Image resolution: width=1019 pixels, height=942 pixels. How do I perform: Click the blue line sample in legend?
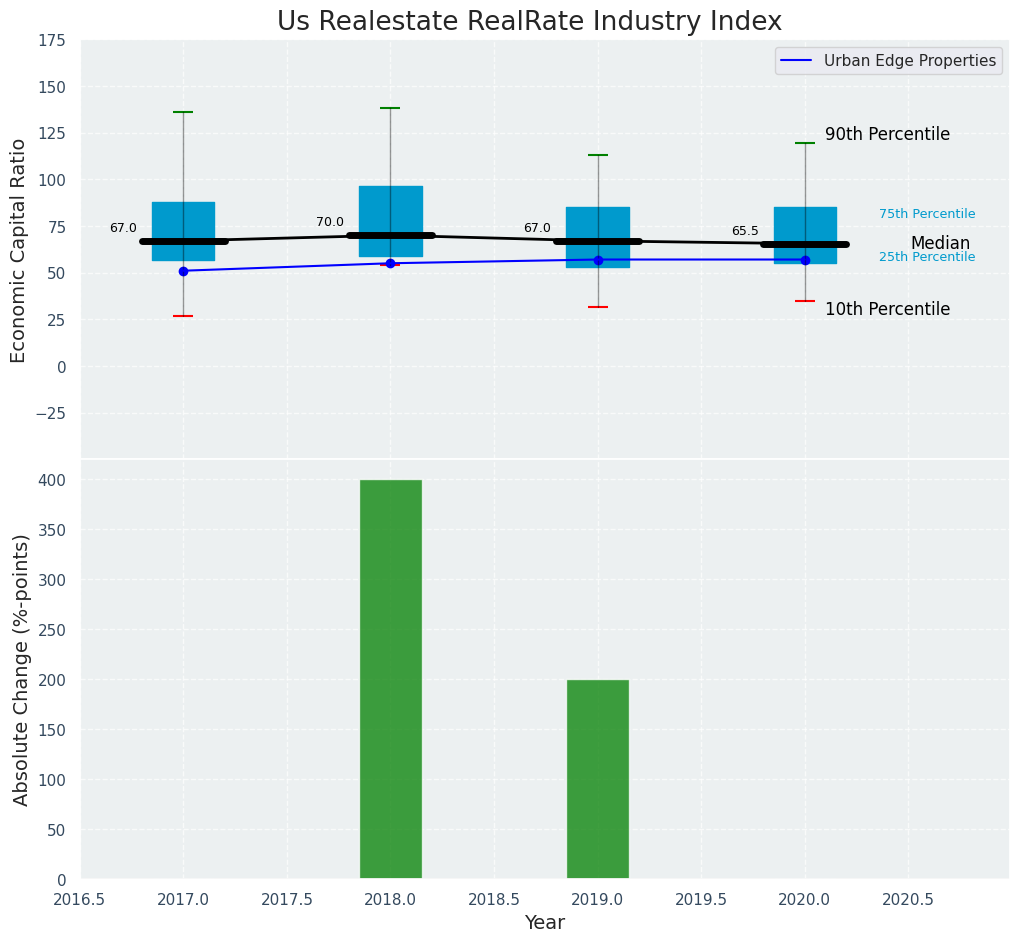(799, 61)
